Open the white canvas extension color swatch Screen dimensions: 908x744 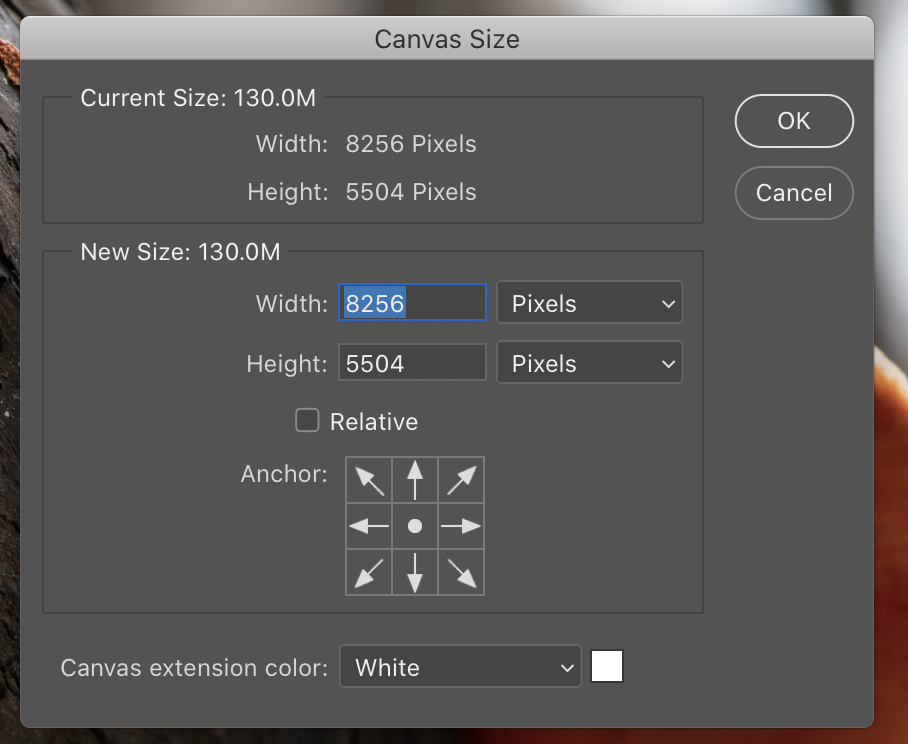tap(607, 666)
